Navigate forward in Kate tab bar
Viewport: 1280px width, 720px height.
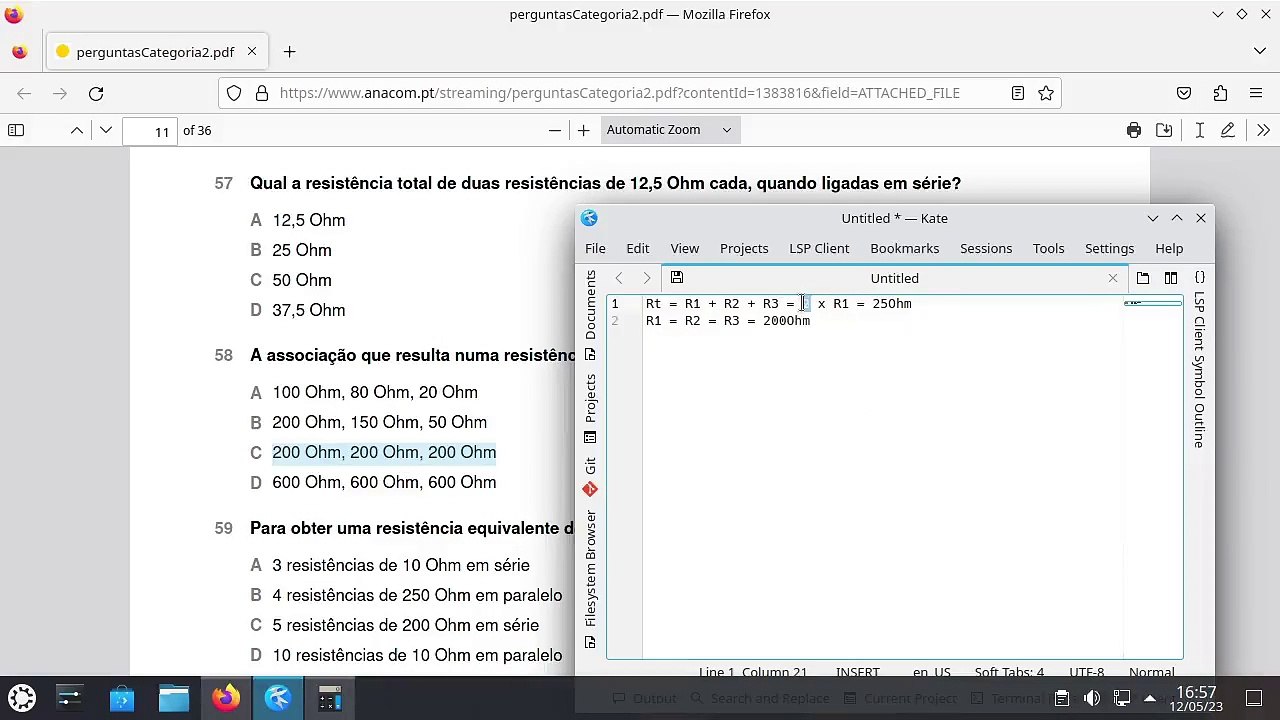[647, 278]
